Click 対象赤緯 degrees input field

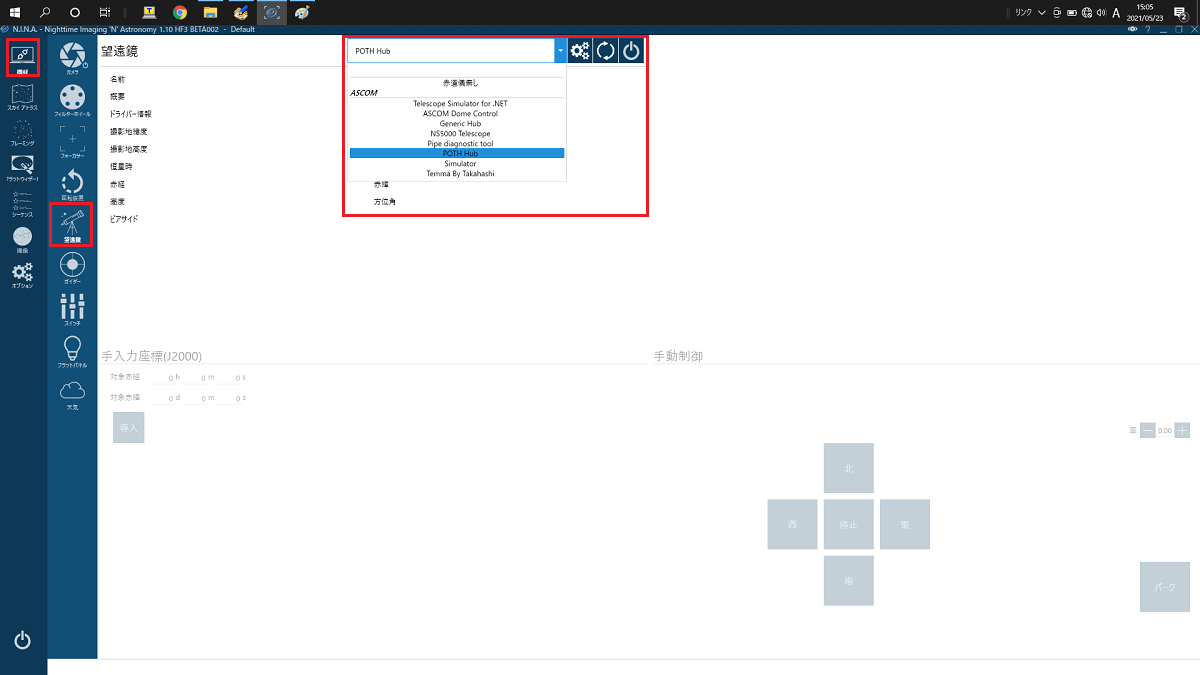pos(162,398)
